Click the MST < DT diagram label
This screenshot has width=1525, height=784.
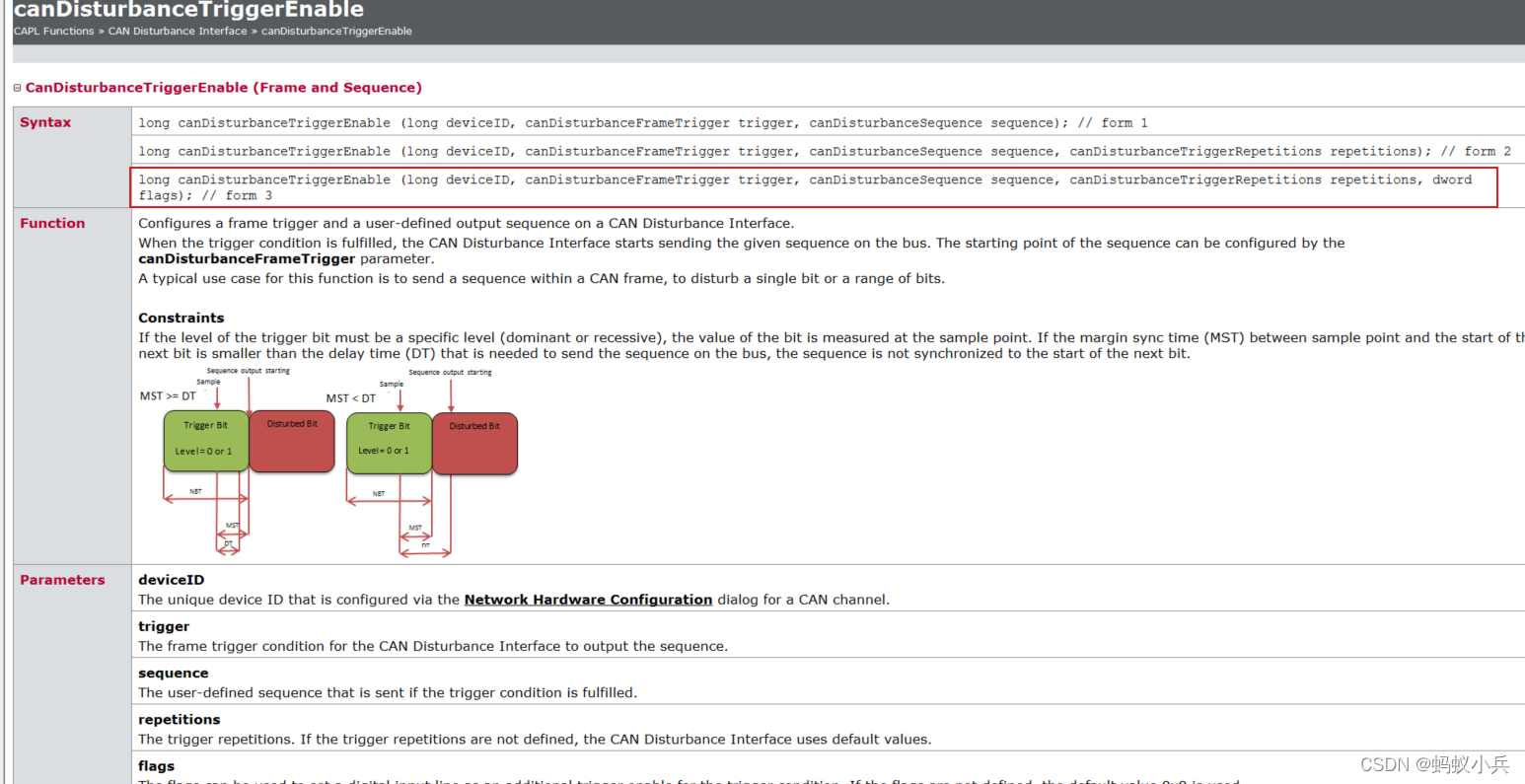[351, 398]
